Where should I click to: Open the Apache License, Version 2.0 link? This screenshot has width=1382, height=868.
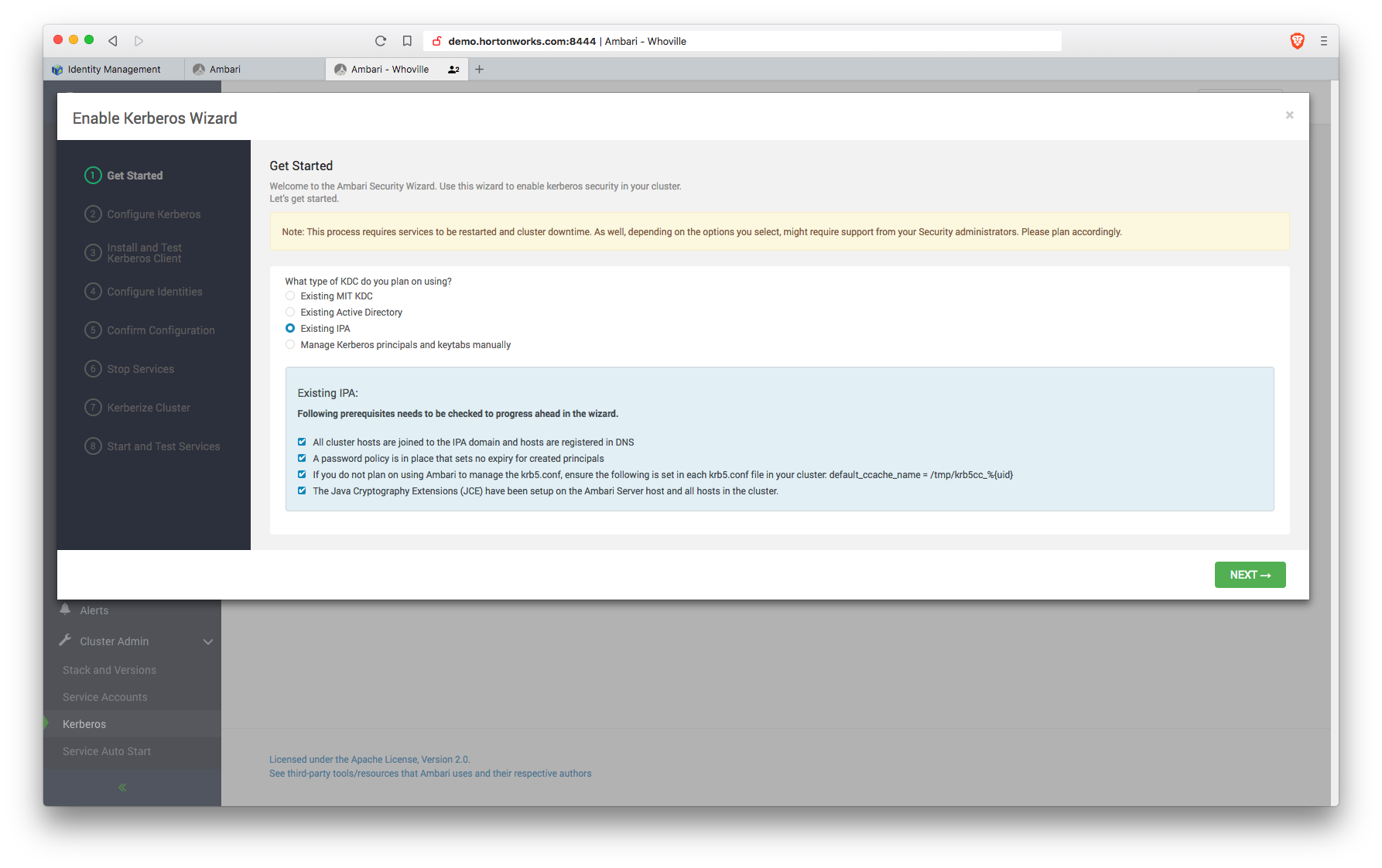tap(369, 760)
